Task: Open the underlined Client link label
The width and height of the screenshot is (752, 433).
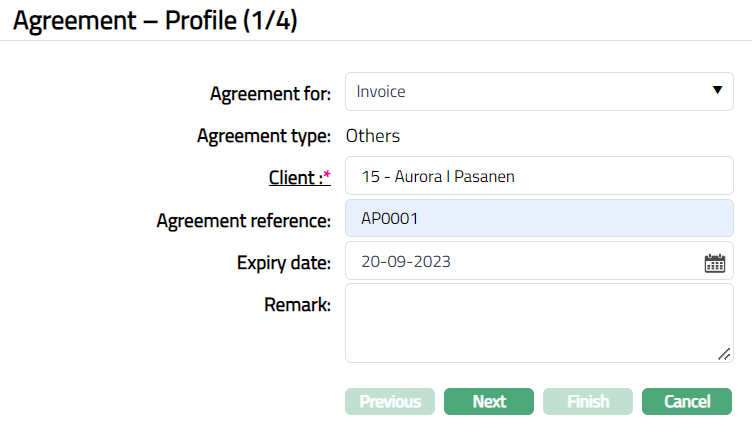Action: [x=295, y=178]
